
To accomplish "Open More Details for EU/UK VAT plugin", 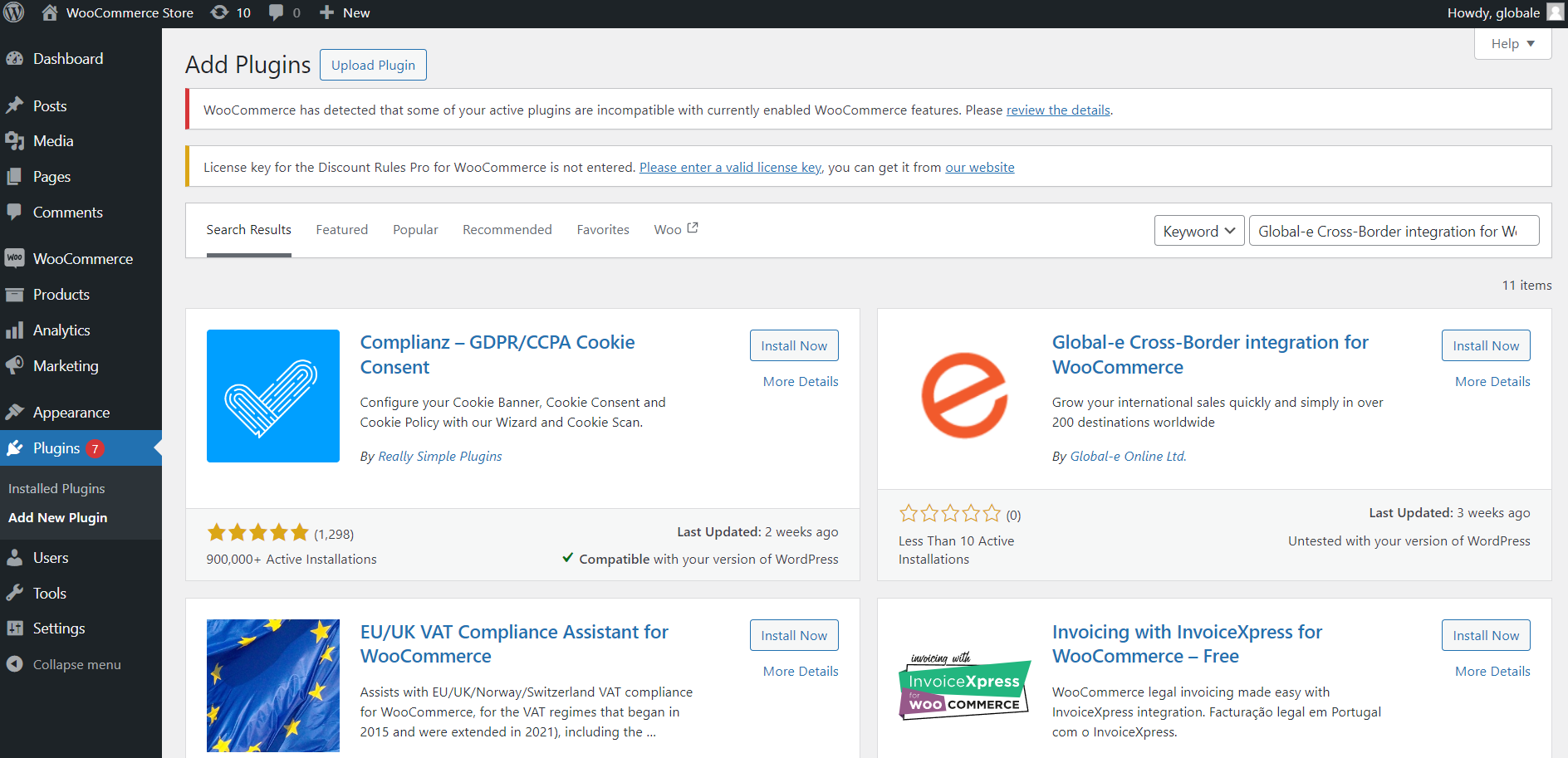I will (801, 672).
